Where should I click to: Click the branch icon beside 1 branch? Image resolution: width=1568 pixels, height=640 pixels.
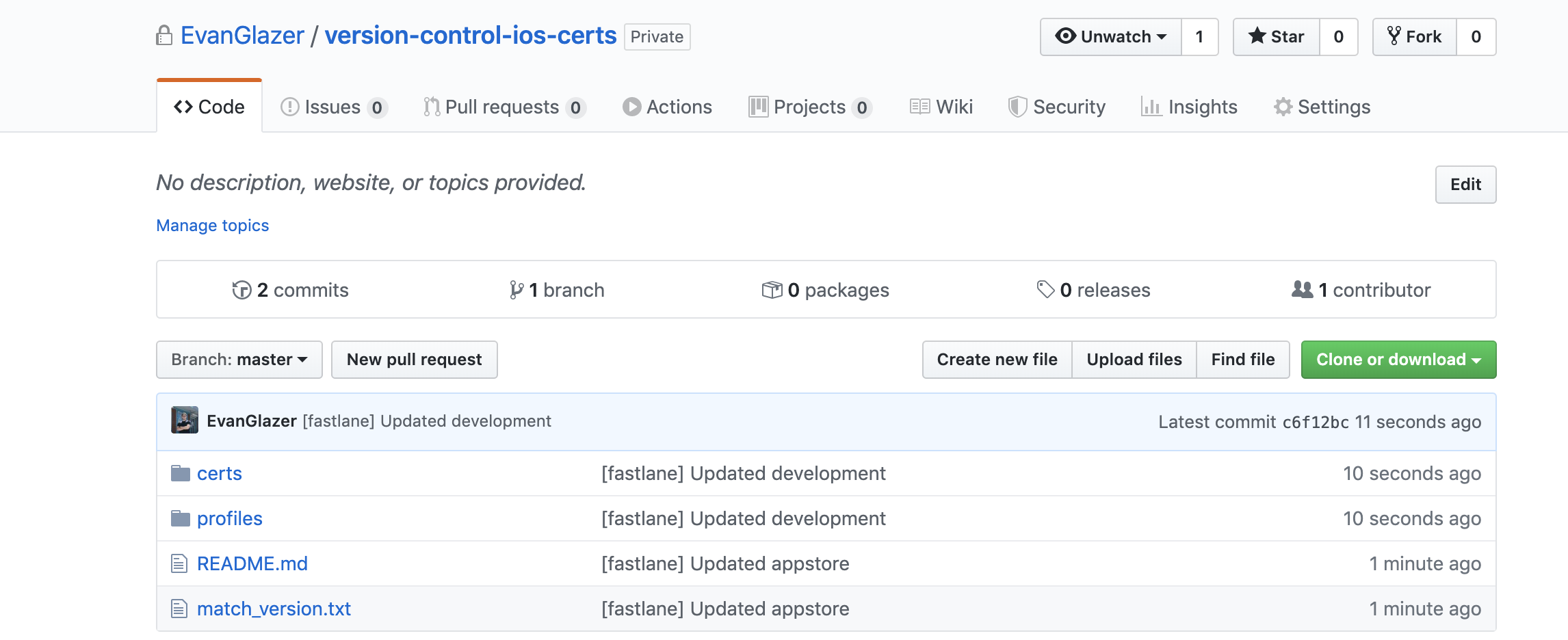click(x=517, y=290)
